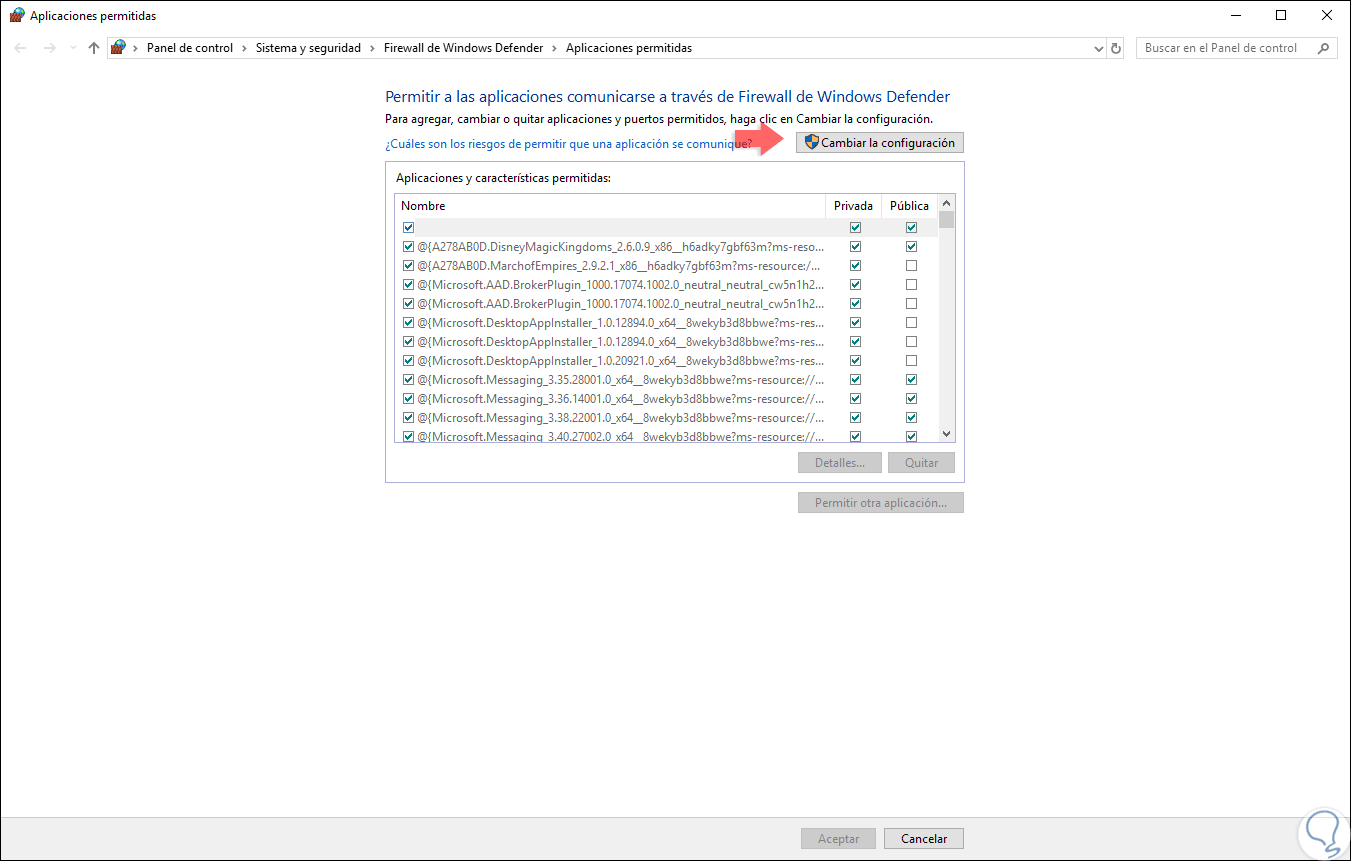Enable Pública for MarchofEmpires row

click(911, 266)
